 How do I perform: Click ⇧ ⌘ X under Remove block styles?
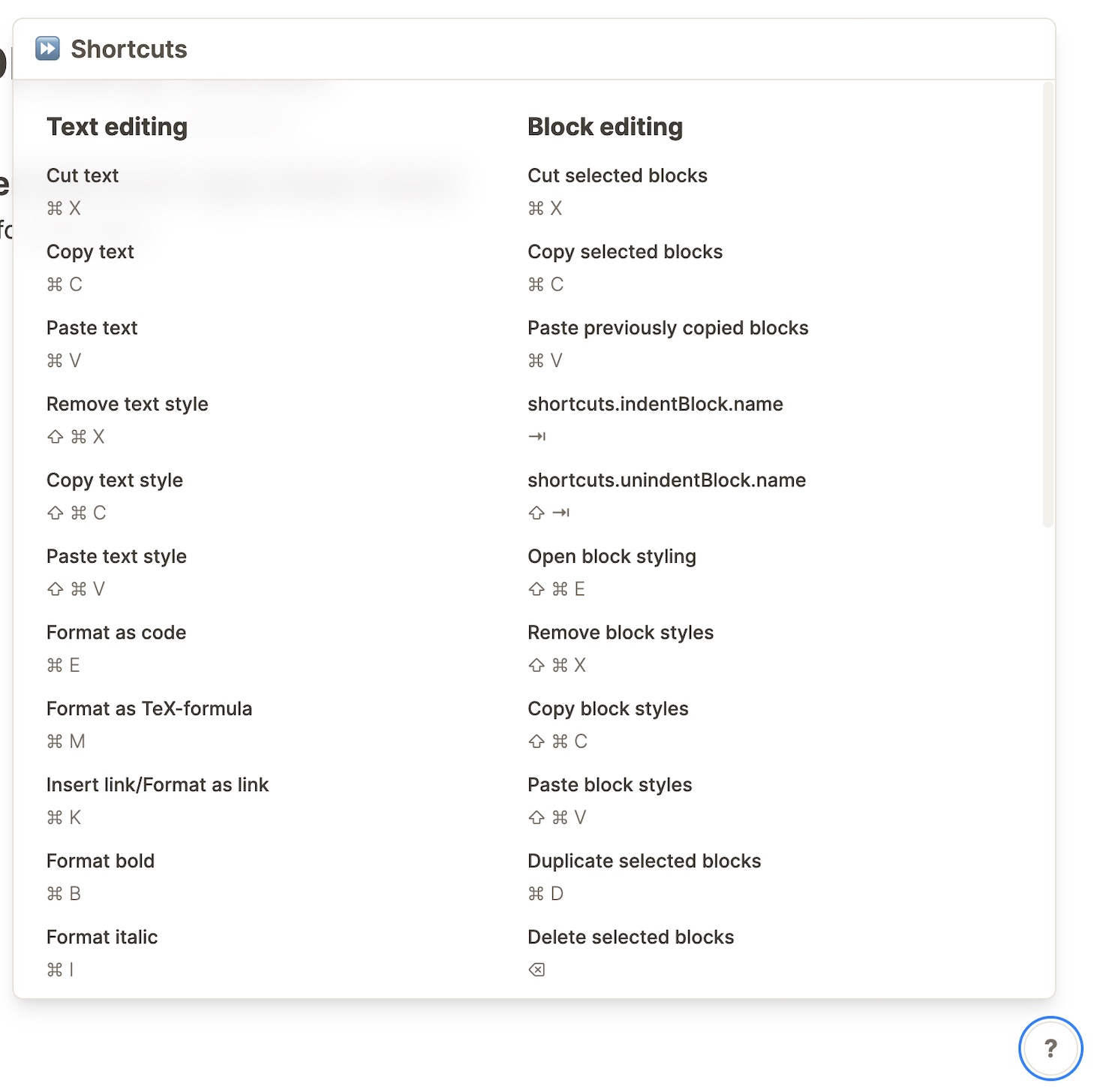coord(558,666)
